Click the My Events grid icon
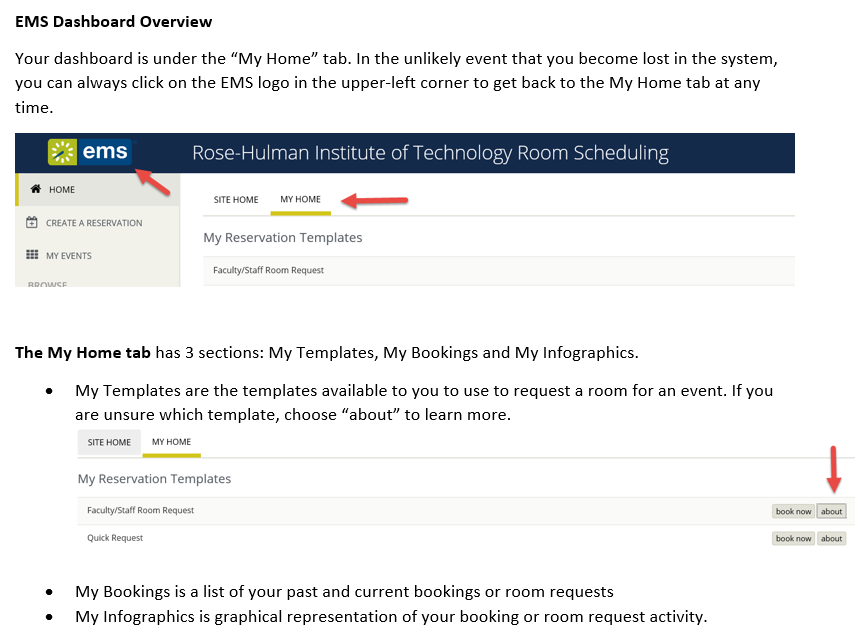 pos(32,254)
